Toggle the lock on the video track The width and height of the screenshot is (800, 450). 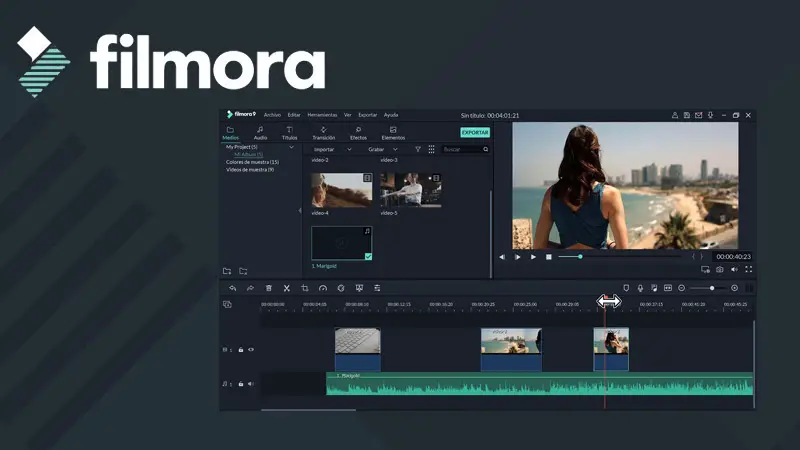click(240, 350)
